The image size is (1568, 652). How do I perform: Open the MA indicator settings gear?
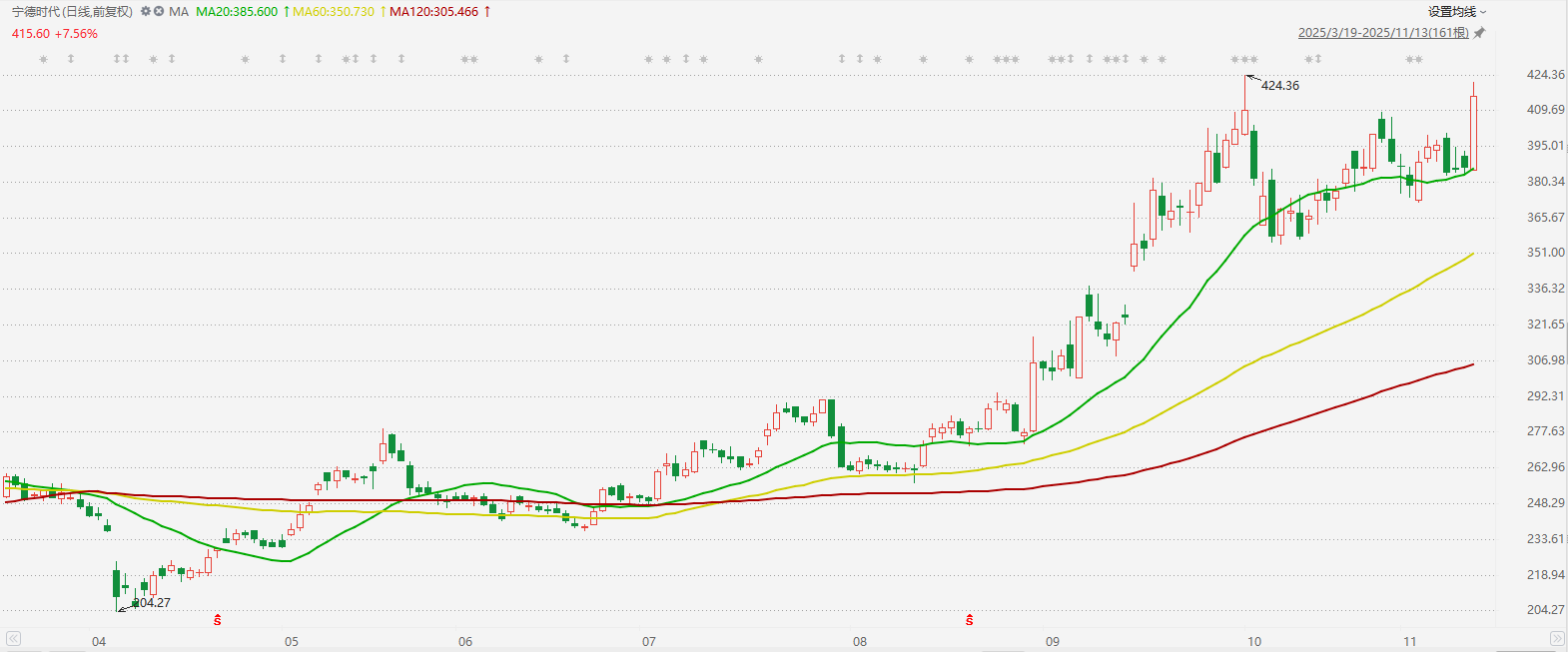146,12
